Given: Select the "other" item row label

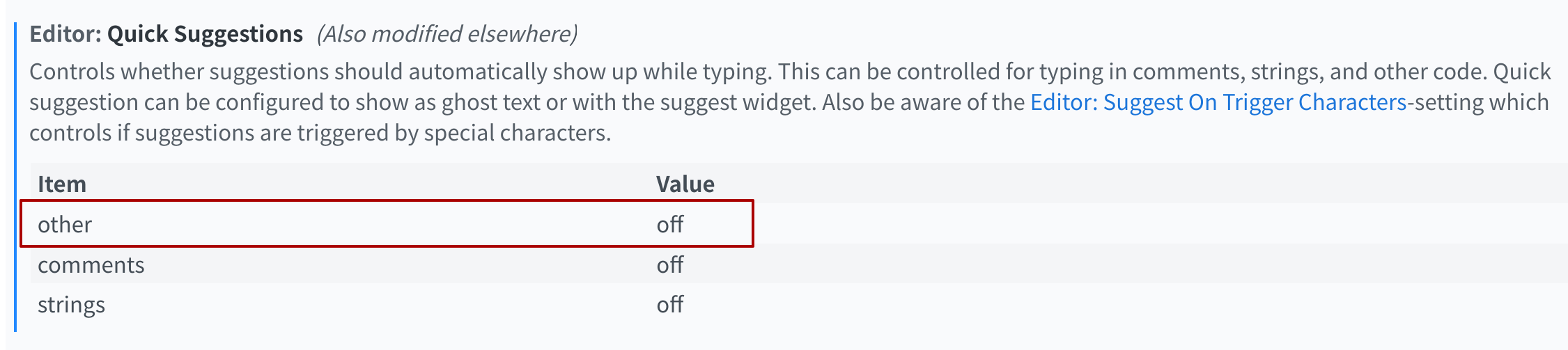Looking at the screenshot, I should [65, 224].
